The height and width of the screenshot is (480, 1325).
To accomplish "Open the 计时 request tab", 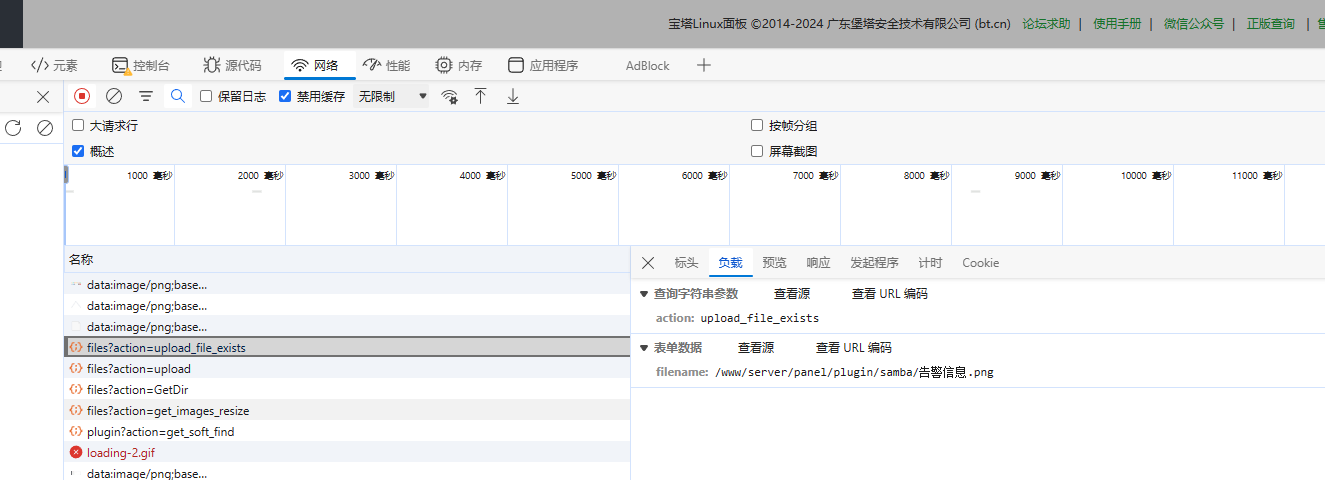I will [x=930, y=263].
